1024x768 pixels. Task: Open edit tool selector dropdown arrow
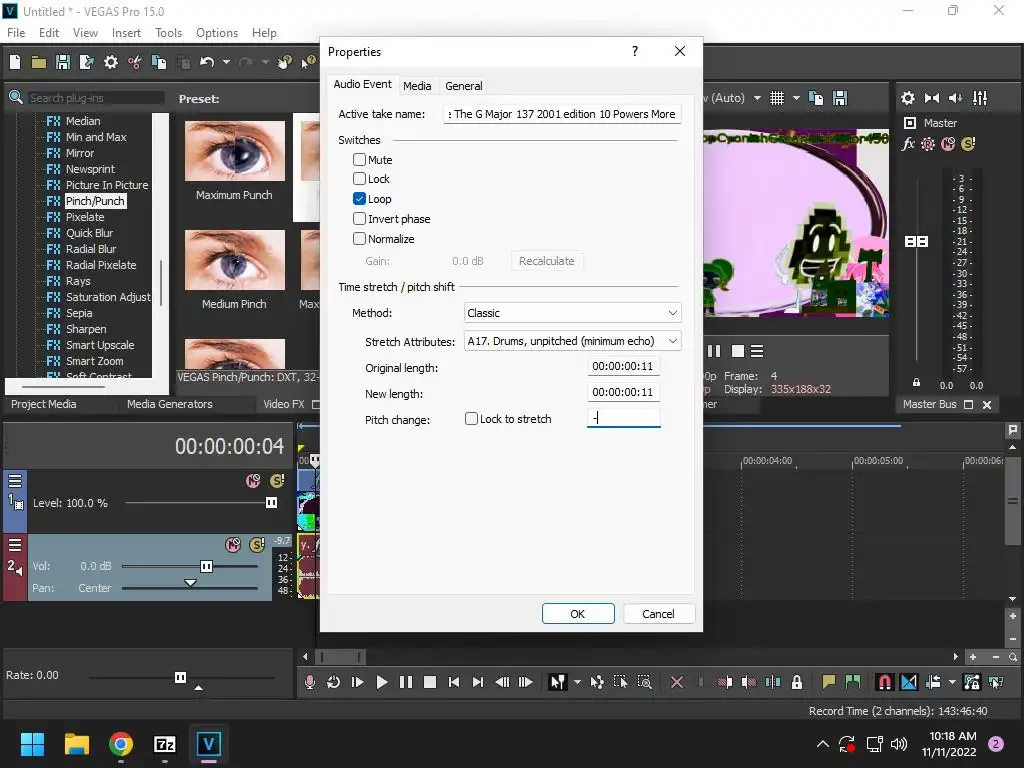point(577,682)
